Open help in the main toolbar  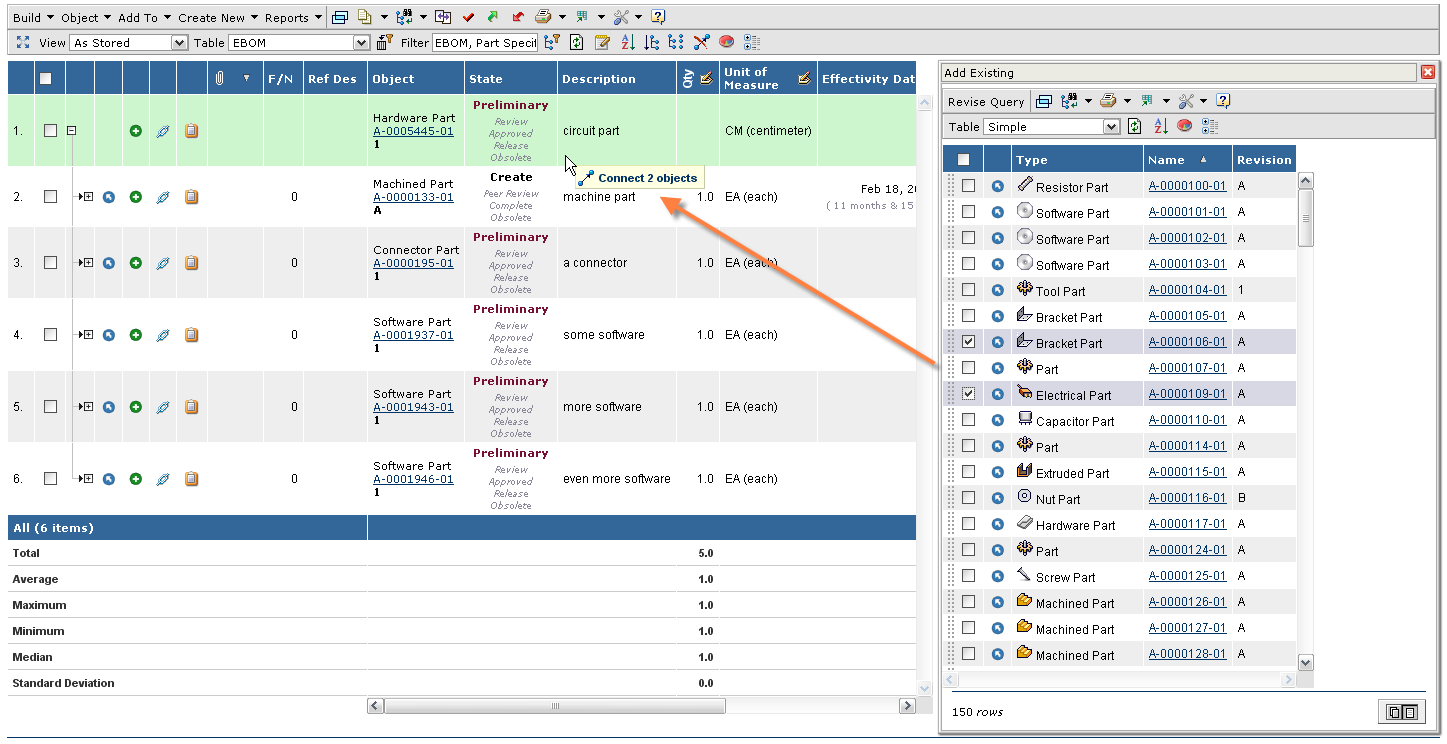tap(657, 17)
